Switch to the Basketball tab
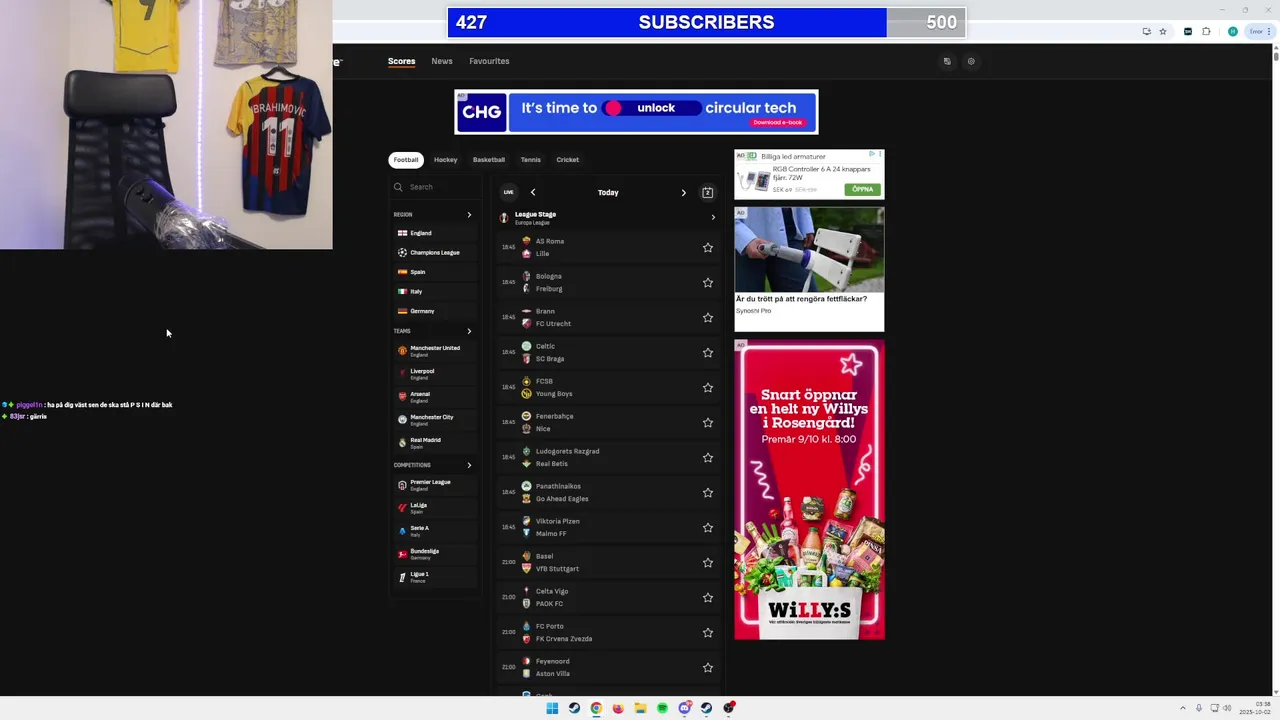The height and width of the screenshot is (720, 1280). click(489, 160)
